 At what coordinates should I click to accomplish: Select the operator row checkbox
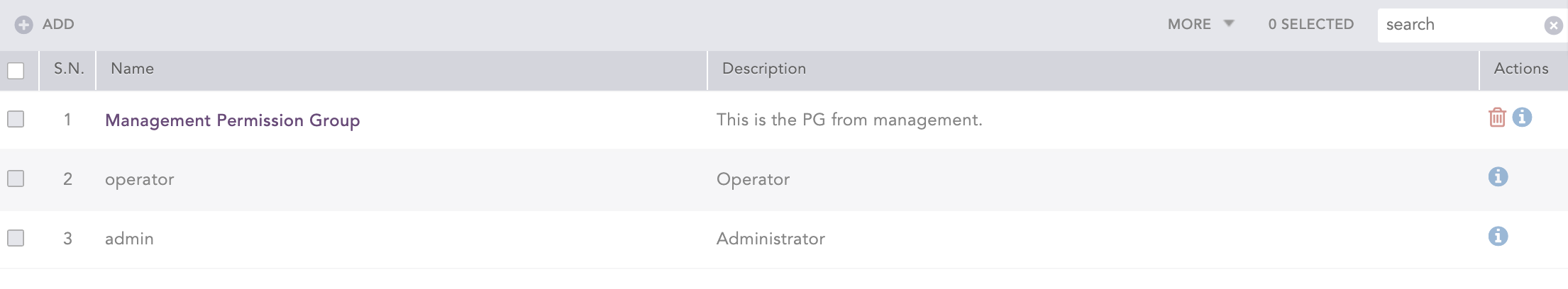[16, 178]
